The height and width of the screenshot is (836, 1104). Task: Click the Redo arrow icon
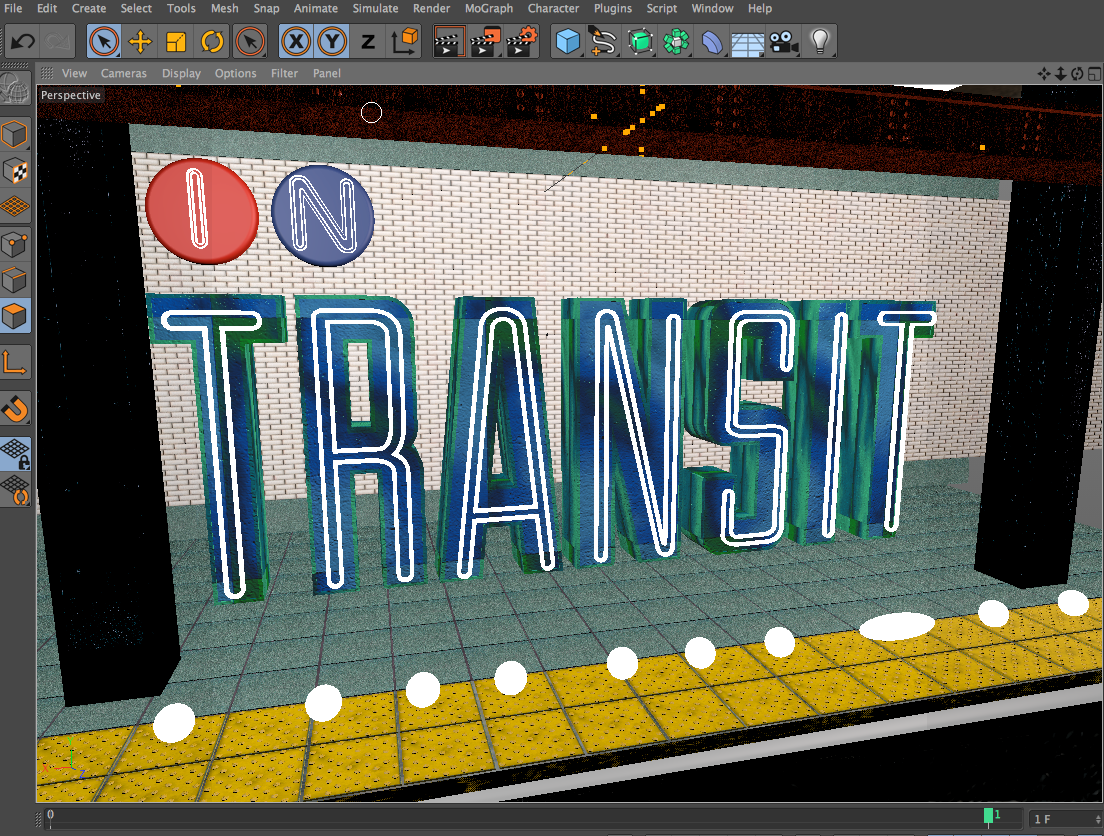coord(57,42)
